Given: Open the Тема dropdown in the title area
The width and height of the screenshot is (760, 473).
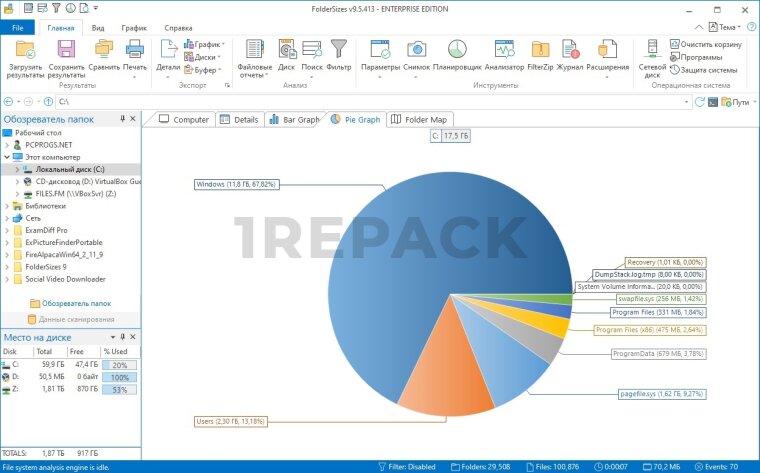Looking at the screenshot, I should click(x=732, y=28).
